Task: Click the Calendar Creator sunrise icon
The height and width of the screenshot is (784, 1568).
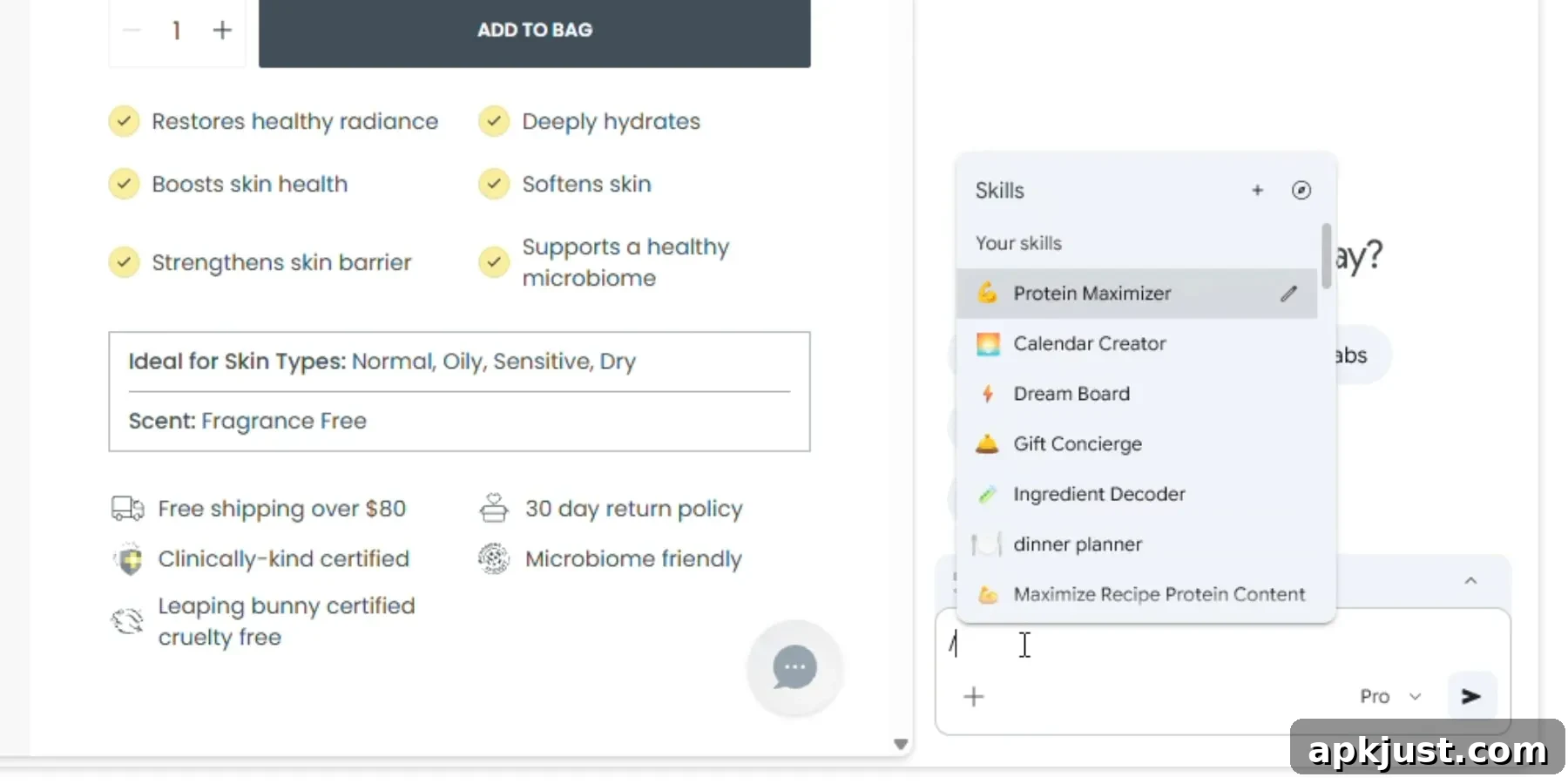Action: [987, 343]
